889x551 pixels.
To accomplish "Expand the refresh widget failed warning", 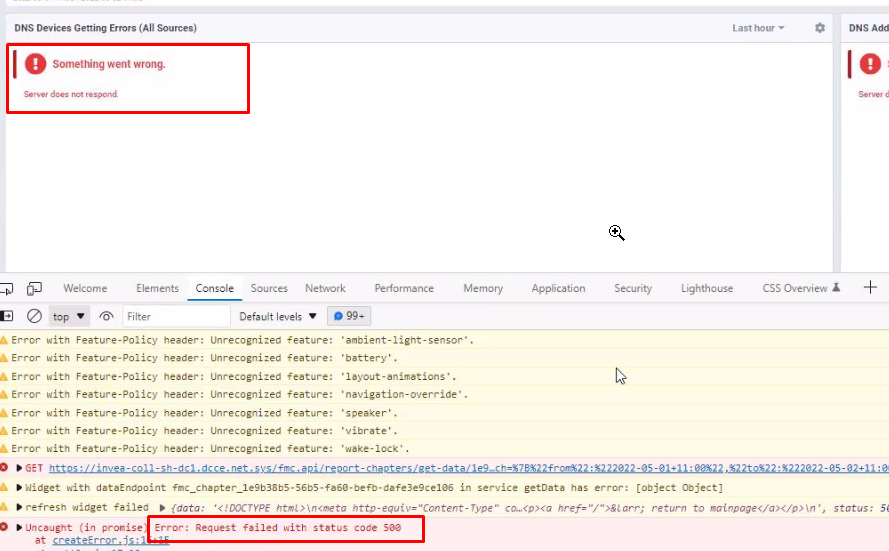I will (19, 507).
